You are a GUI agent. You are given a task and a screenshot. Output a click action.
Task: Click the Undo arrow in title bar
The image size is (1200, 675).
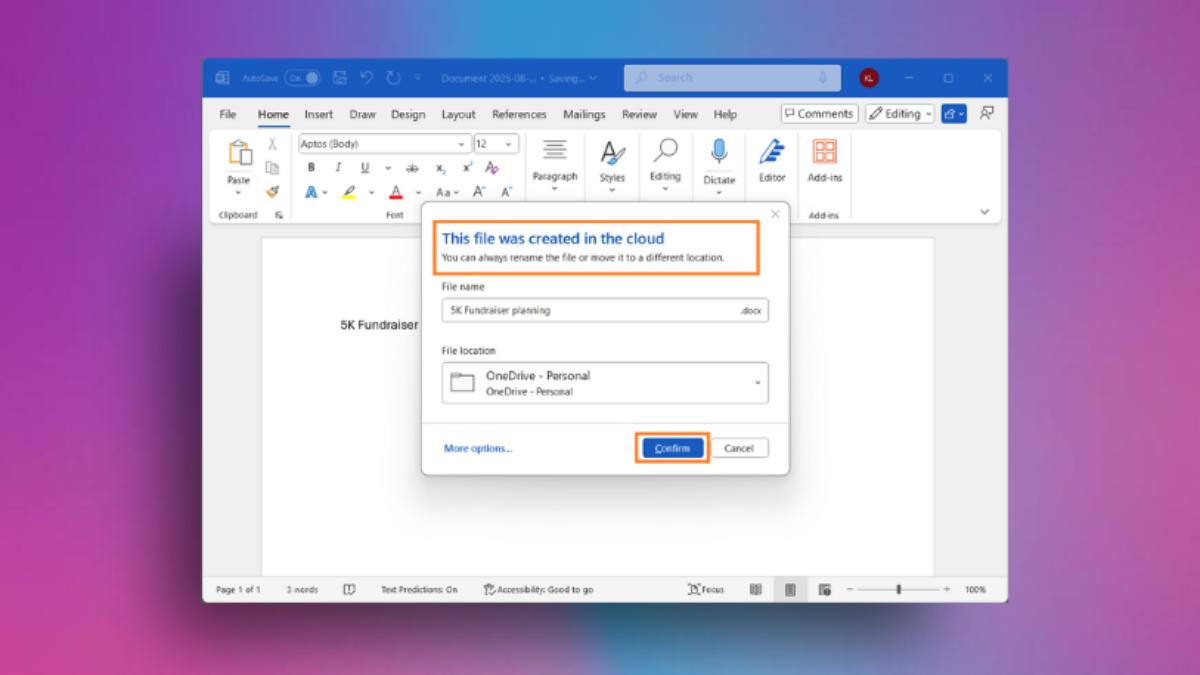point(367,77)
